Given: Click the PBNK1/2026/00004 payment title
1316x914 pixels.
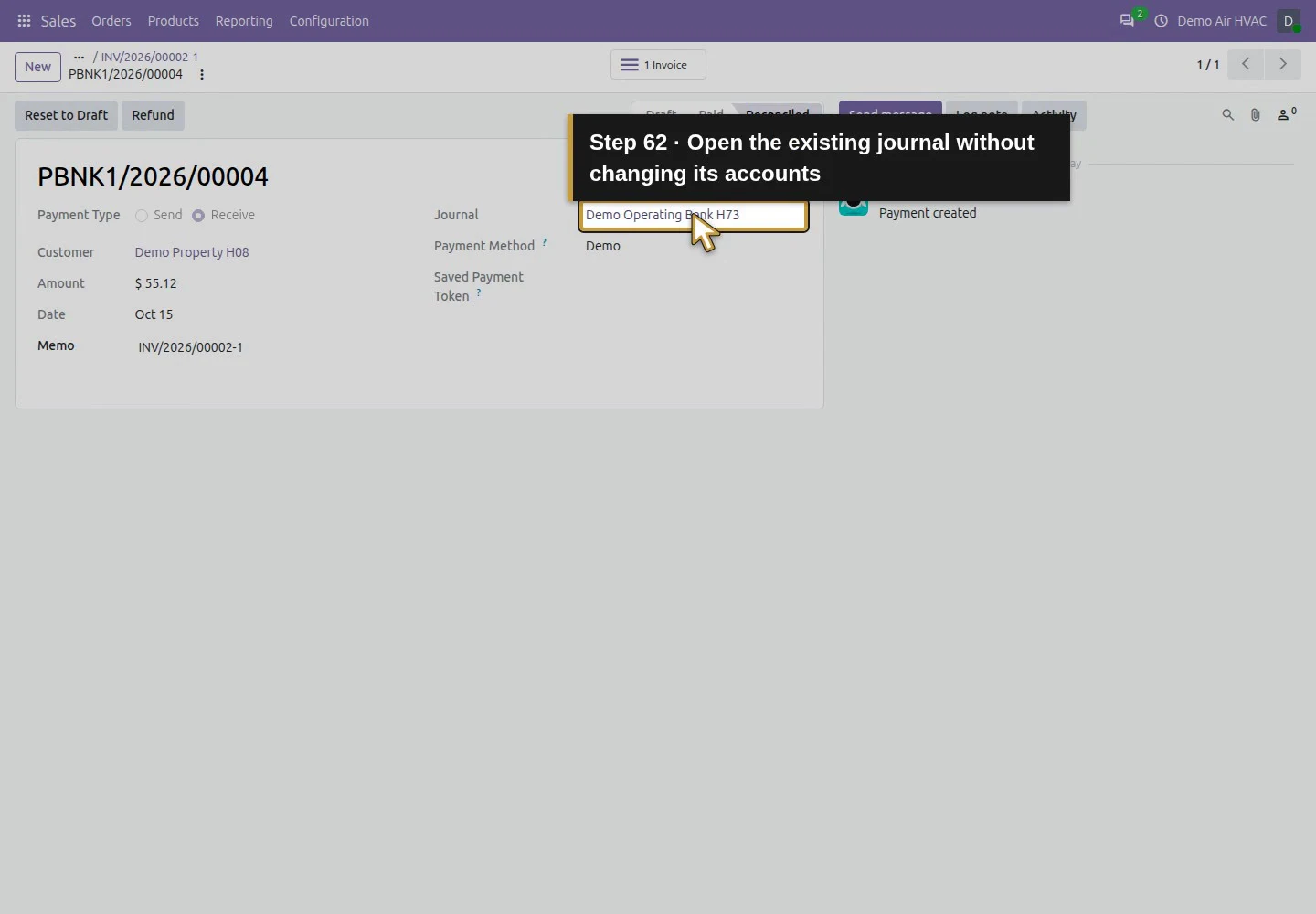Looking at the screenshot, I should pos(153,176).
